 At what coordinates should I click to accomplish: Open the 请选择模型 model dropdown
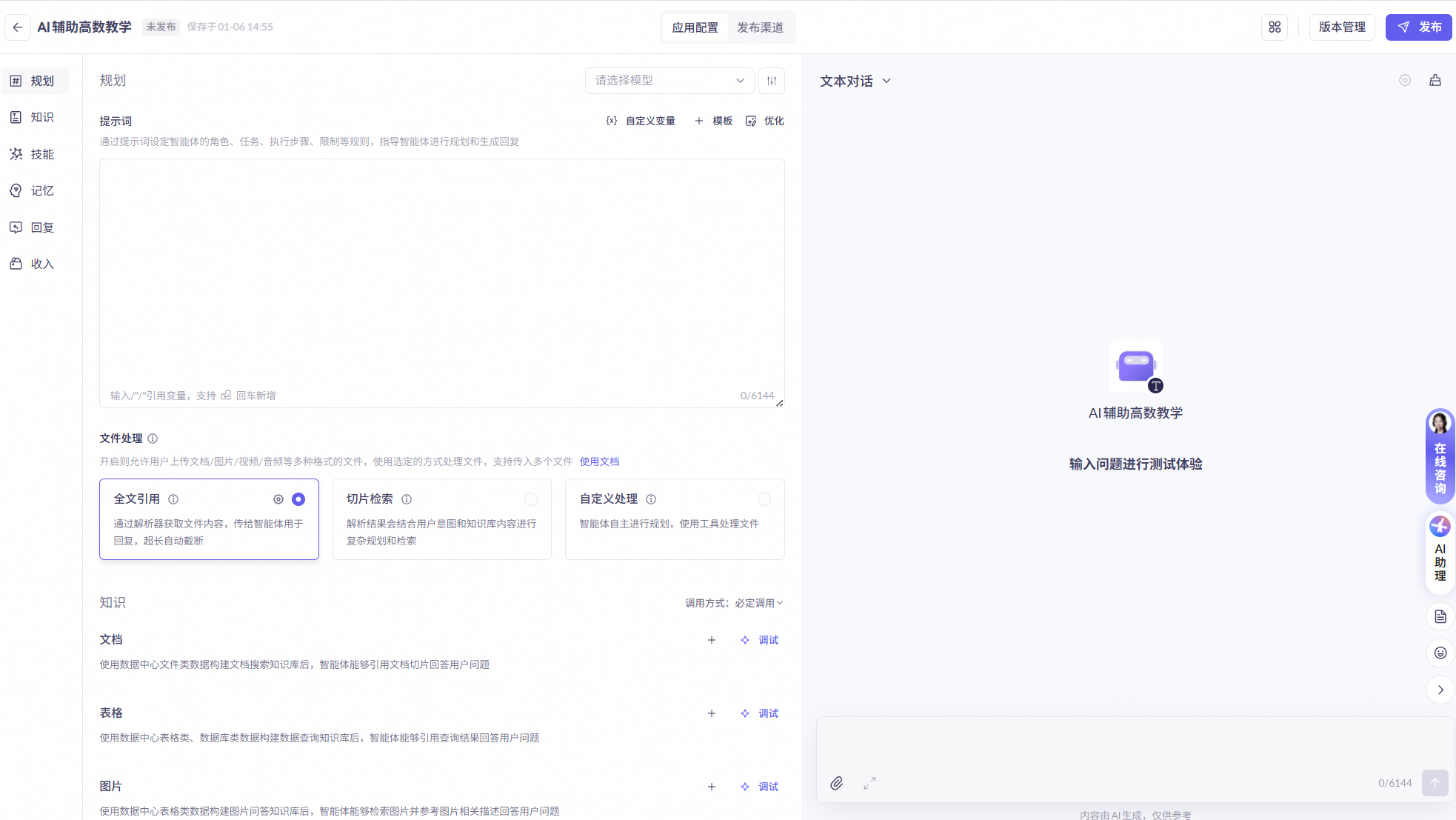tap(669, 81)
